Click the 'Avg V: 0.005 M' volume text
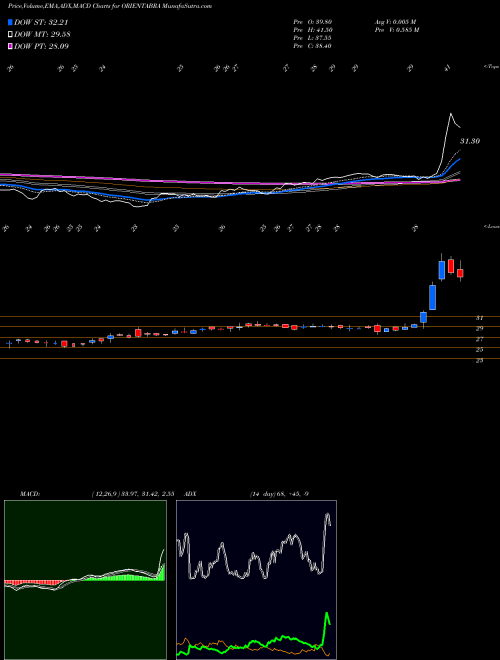This screenshot has height=660, width=500. [x=395, y=21]
